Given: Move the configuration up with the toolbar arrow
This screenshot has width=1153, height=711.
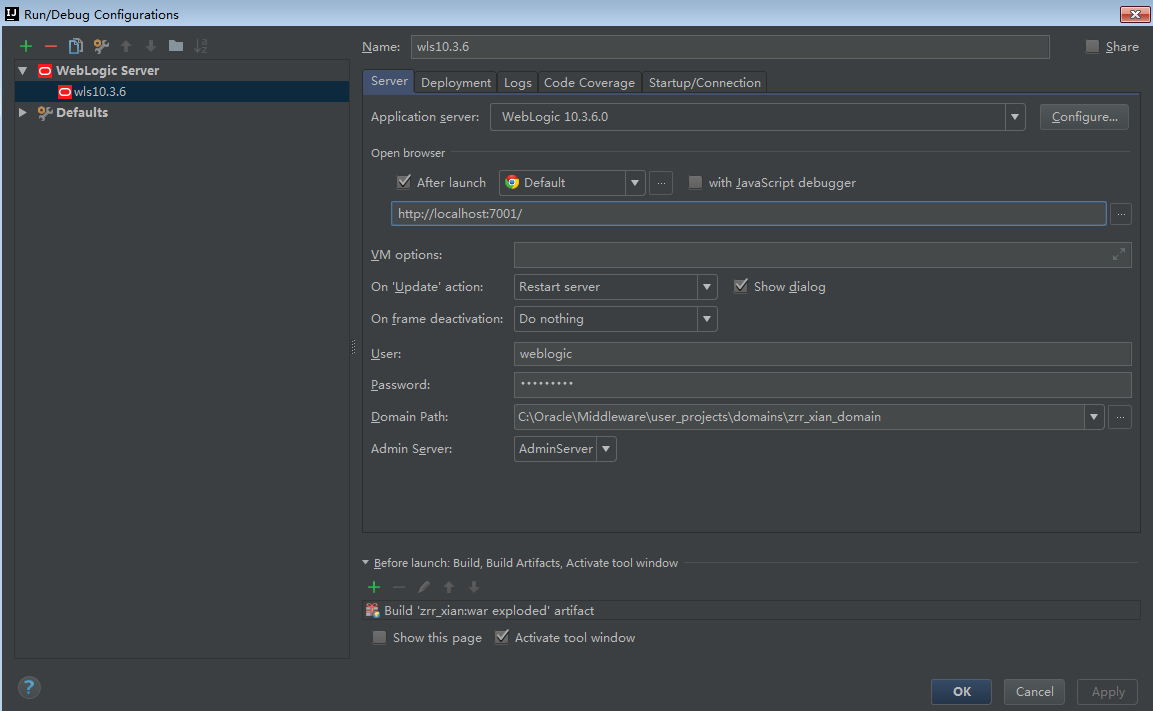Looking at the screenshot, I should tap(126, 46).
